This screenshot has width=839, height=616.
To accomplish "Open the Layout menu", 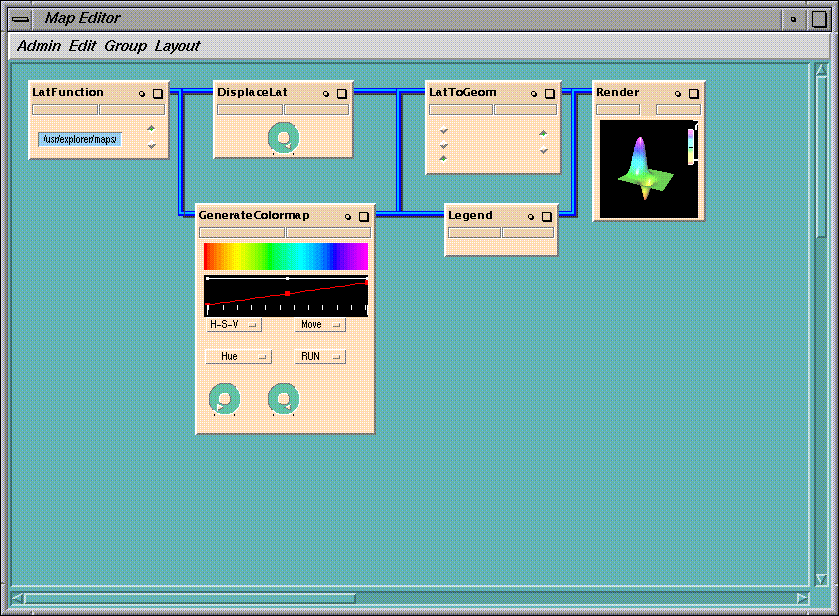I will pyautogui.click(x=177, y=46).
